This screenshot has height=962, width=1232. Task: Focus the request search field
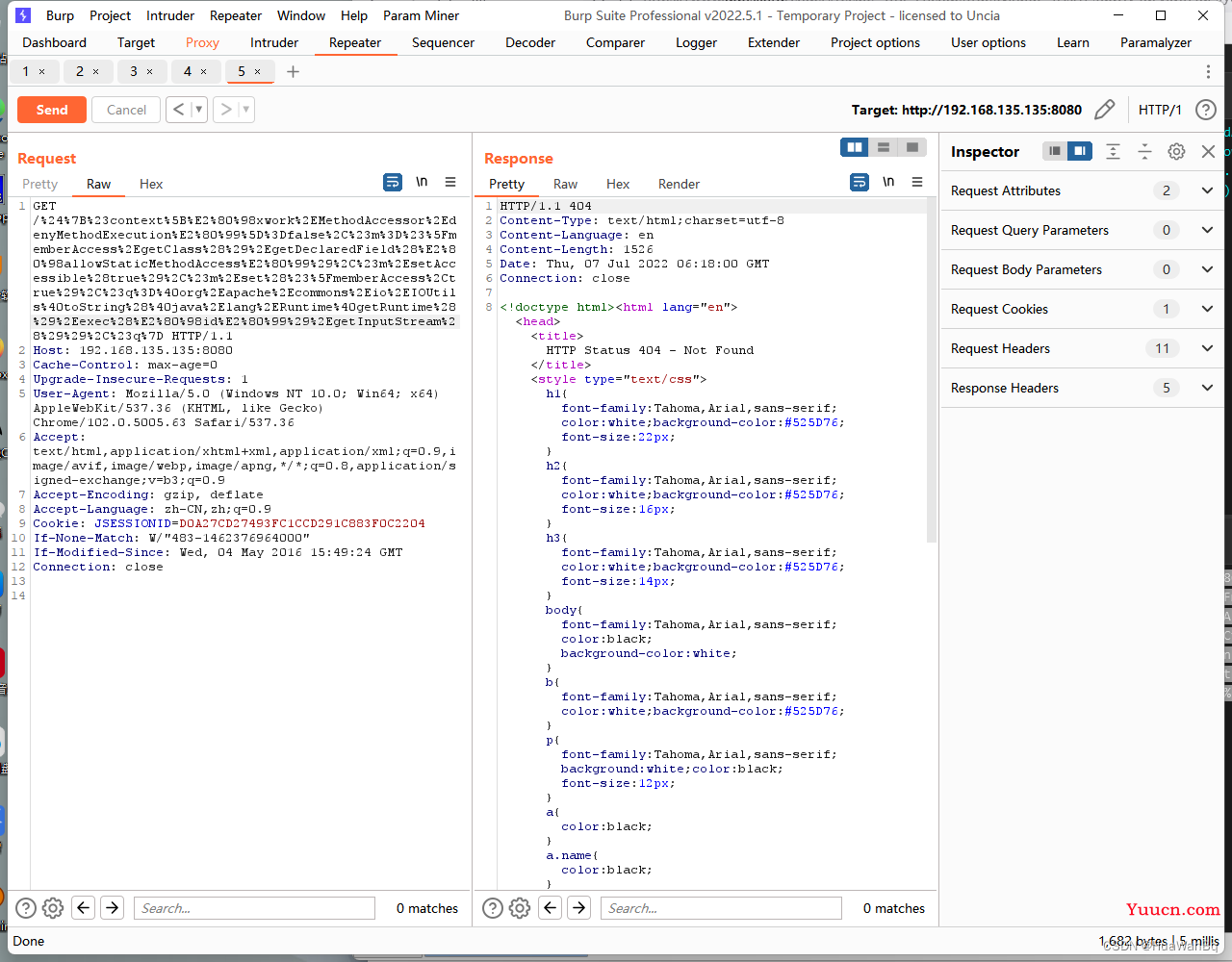click(254, 908)
